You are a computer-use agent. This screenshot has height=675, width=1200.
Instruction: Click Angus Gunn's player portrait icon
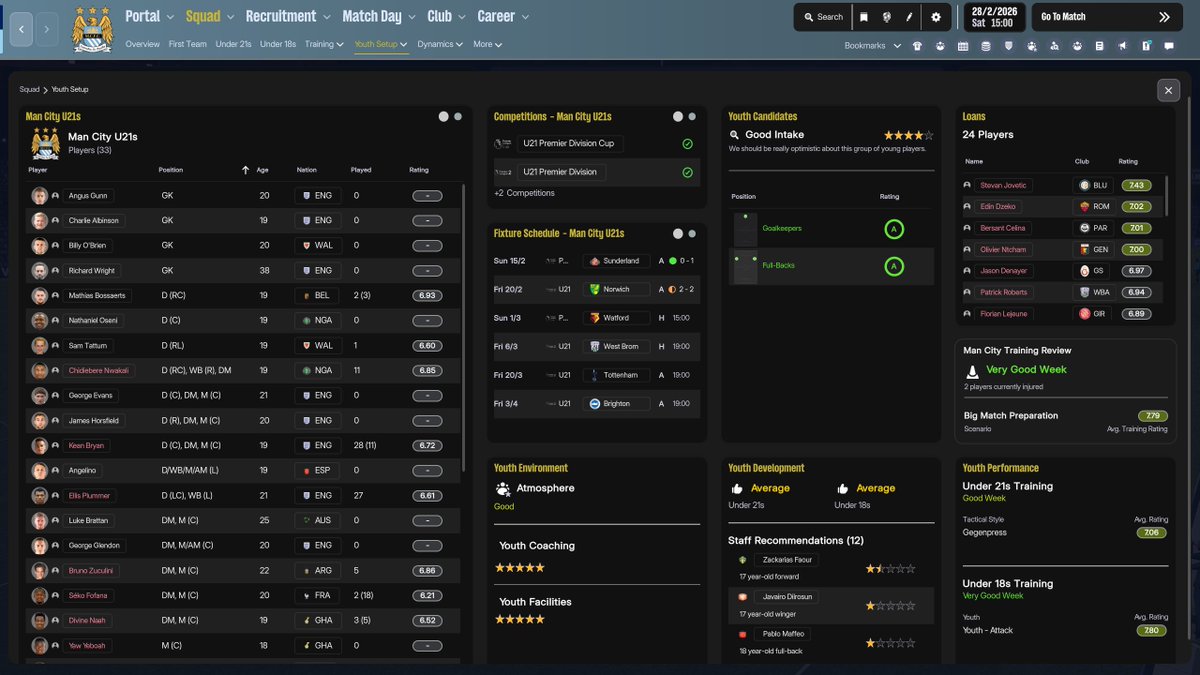pyautogui.click(x=39, y=196)
